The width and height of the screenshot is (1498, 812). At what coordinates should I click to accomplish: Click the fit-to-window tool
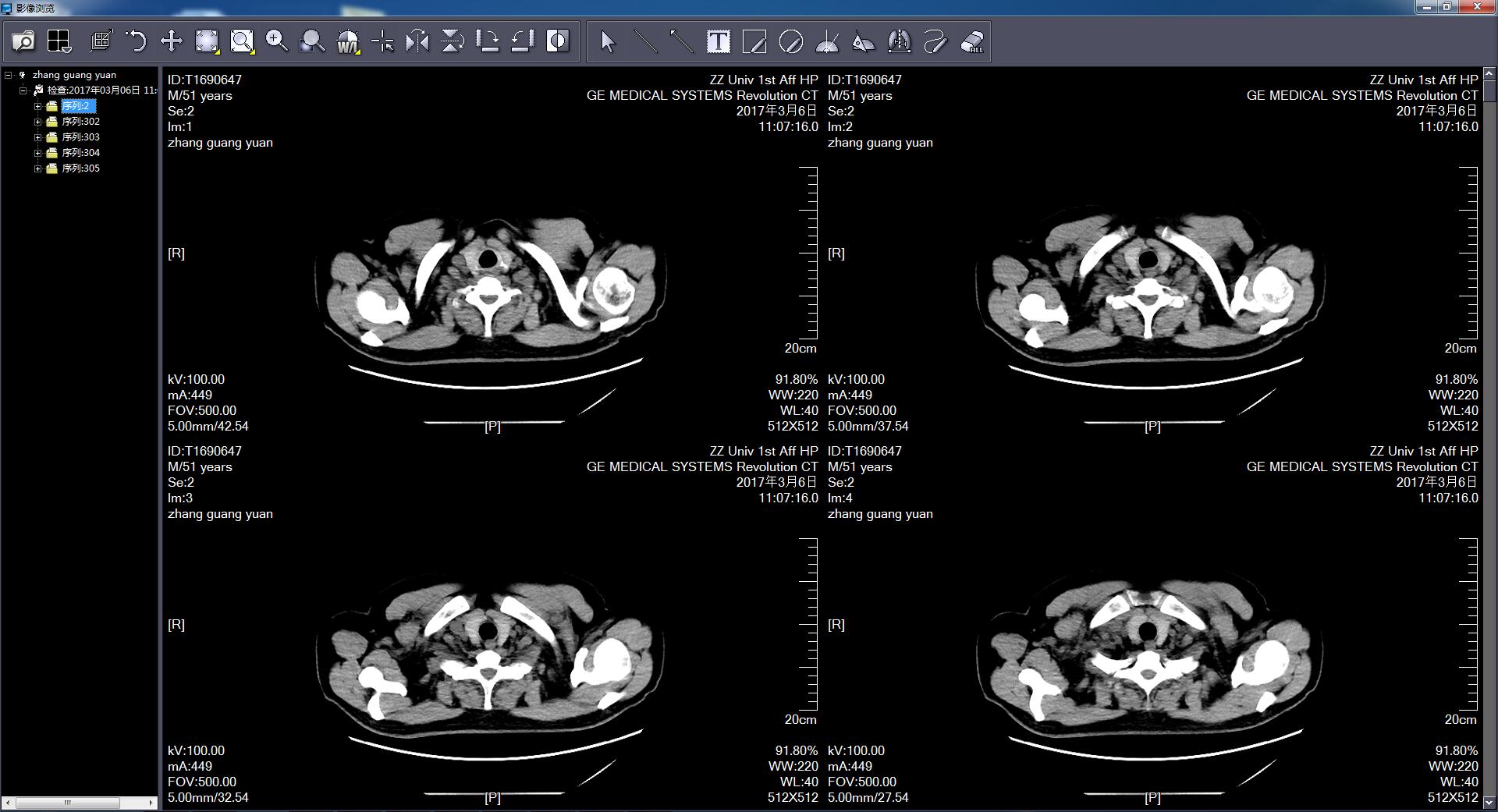(x=207, y=41)
